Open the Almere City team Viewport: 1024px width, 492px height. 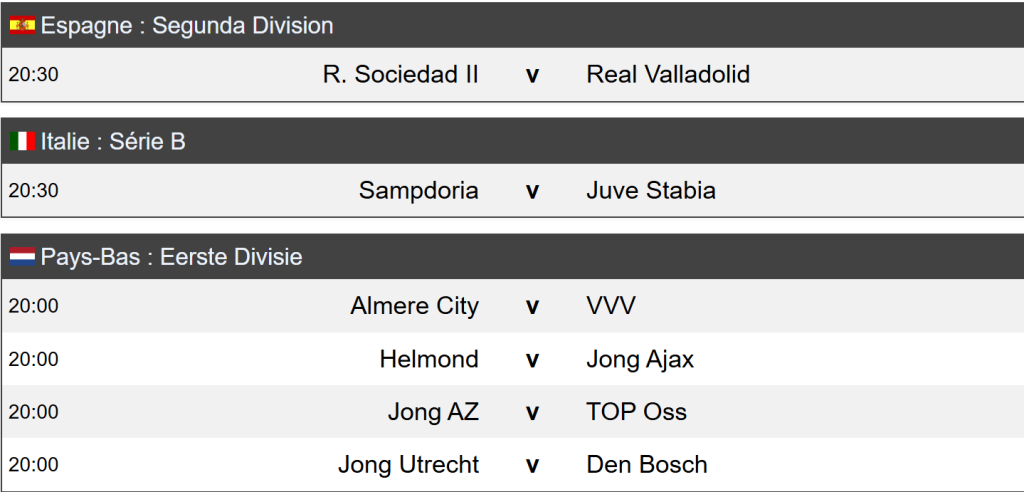(x=414, y=306)
